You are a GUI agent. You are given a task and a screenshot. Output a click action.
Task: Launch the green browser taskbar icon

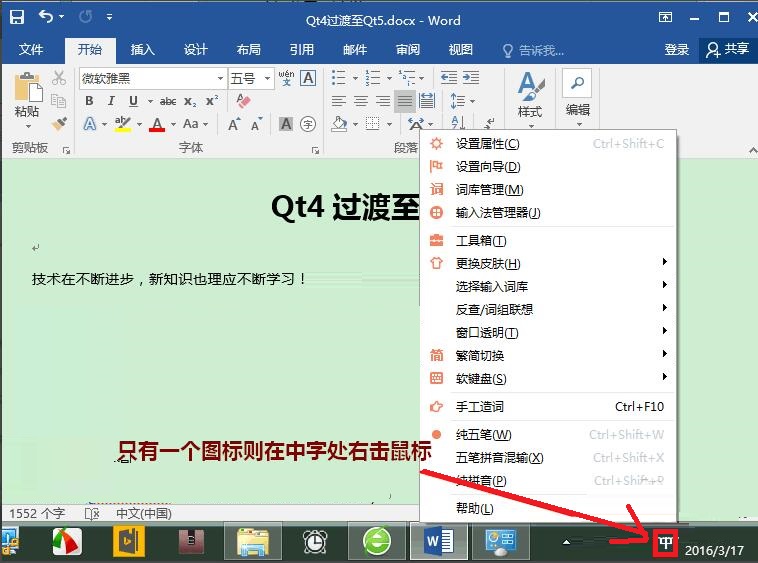coord(377,541)
